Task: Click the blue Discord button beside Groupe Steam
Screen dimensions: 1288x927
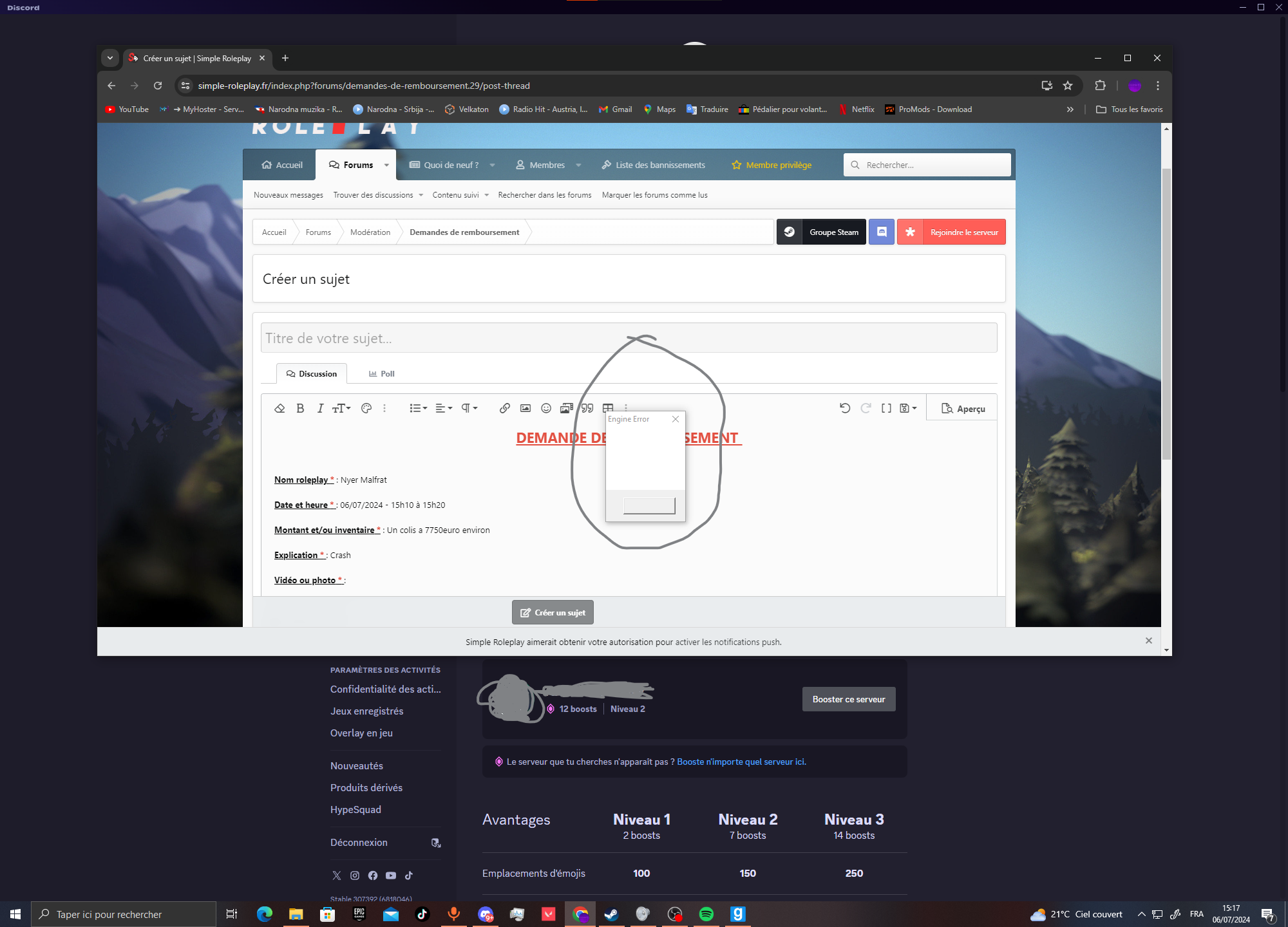Action: pyautogui.click(x=882, y=232)
